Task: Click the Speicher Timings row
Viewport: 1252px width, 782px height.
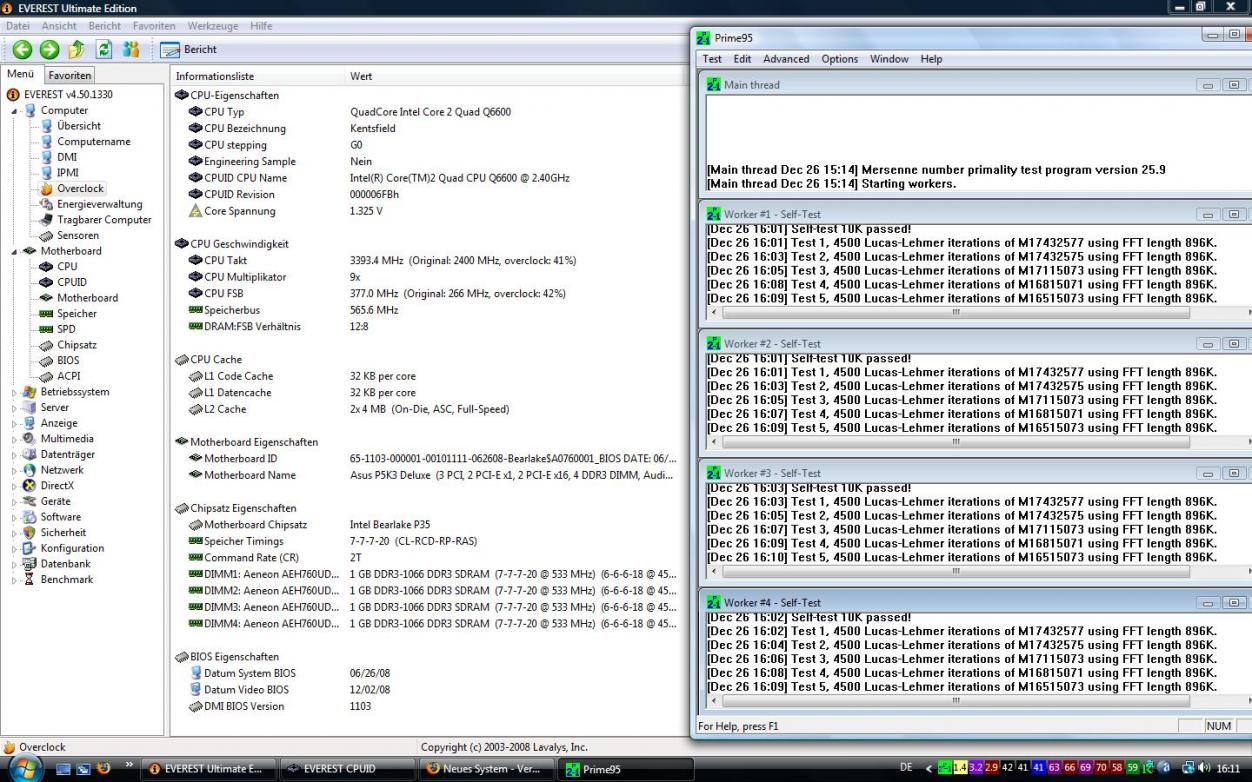Action: (x=430, y=541)
